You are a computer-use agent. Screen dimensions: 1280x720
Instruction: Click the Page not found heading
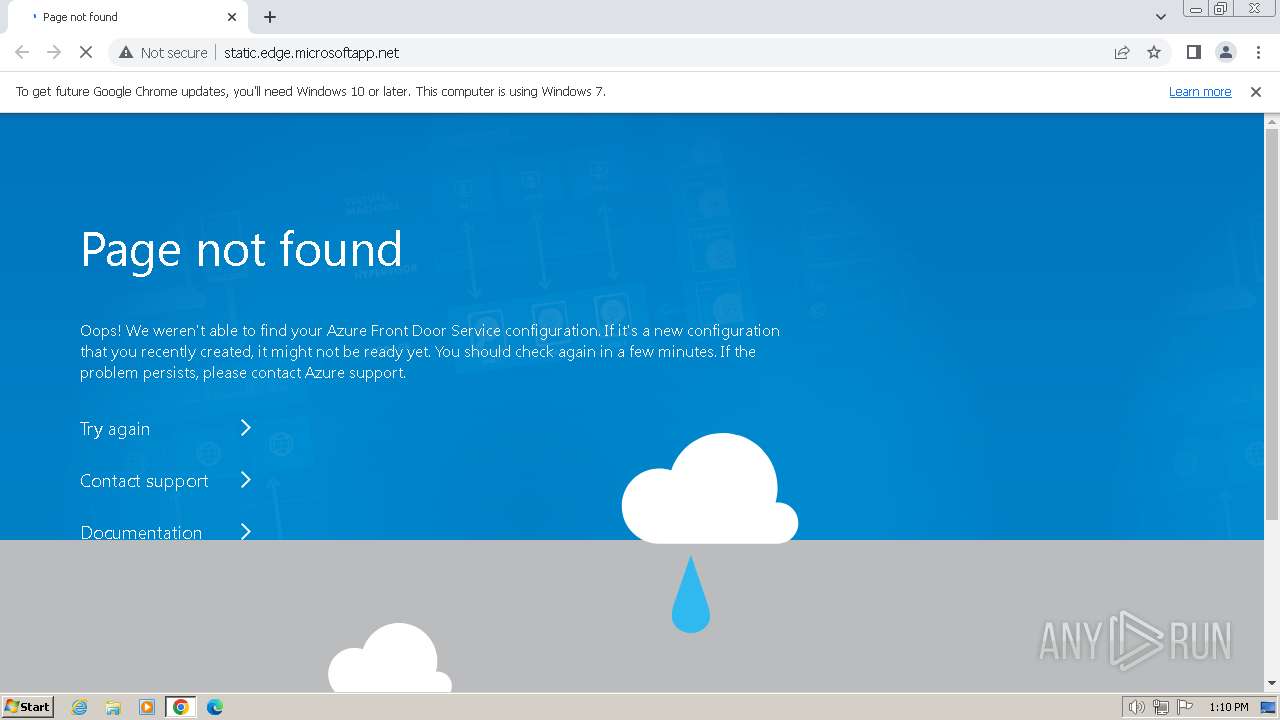click(241, 249)
